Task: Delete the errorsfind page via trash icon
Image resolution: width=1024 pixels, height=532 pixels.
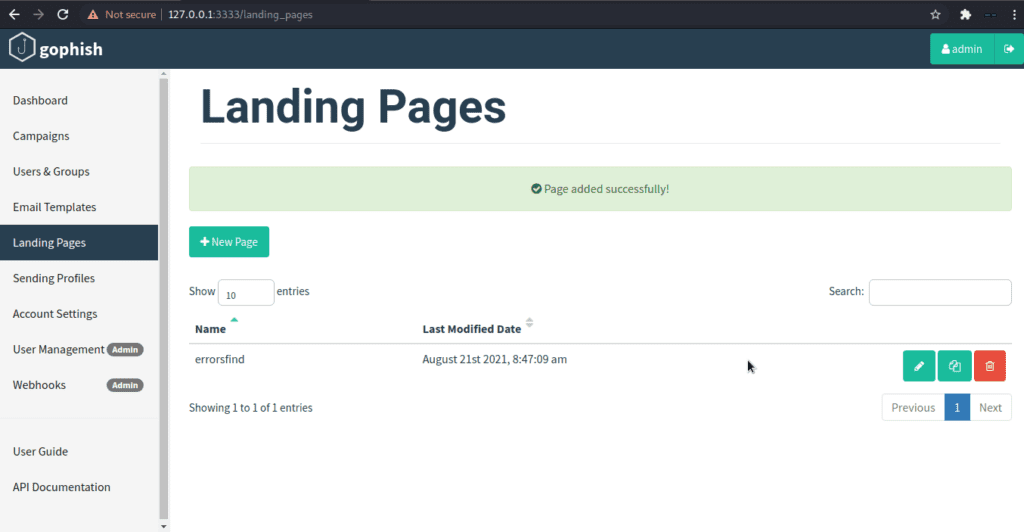Action: [989, 366]
